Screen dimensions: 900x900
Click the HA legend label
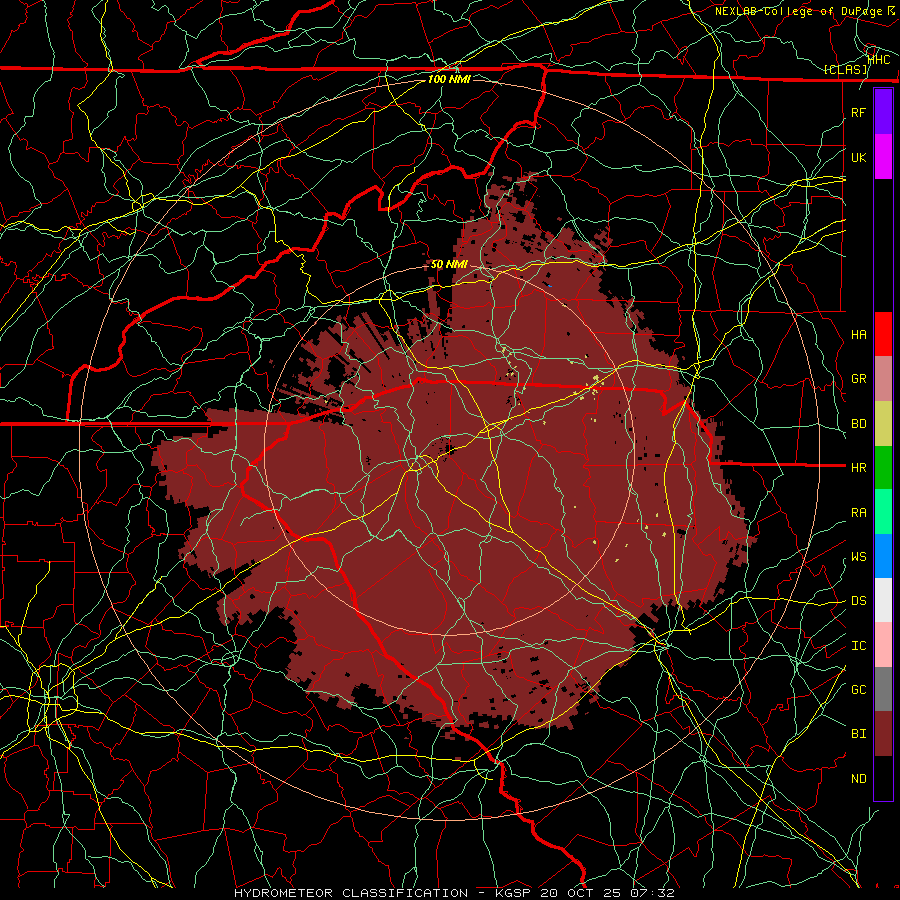tap(859, 334)
